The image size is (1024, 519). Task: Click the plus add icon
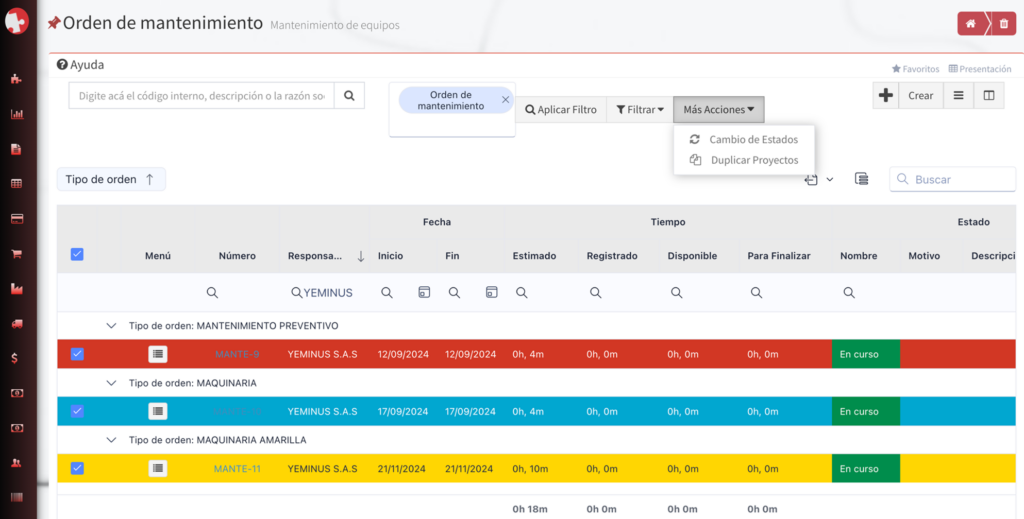click(x=886, y=96)
